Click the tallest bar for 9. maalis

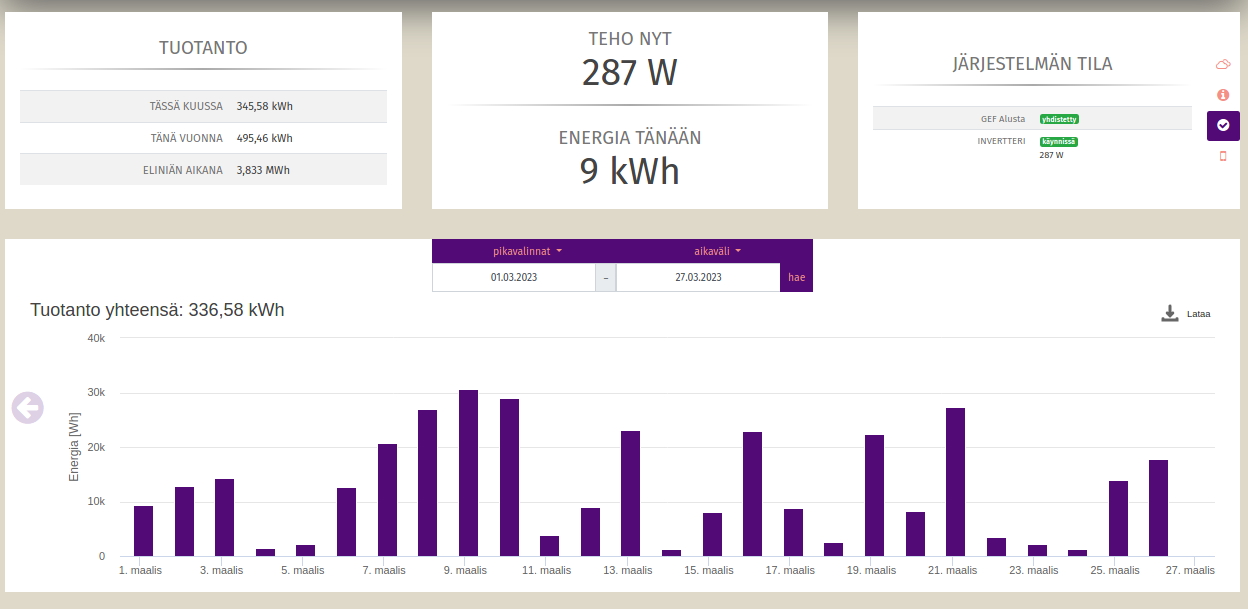pos(468,473)
